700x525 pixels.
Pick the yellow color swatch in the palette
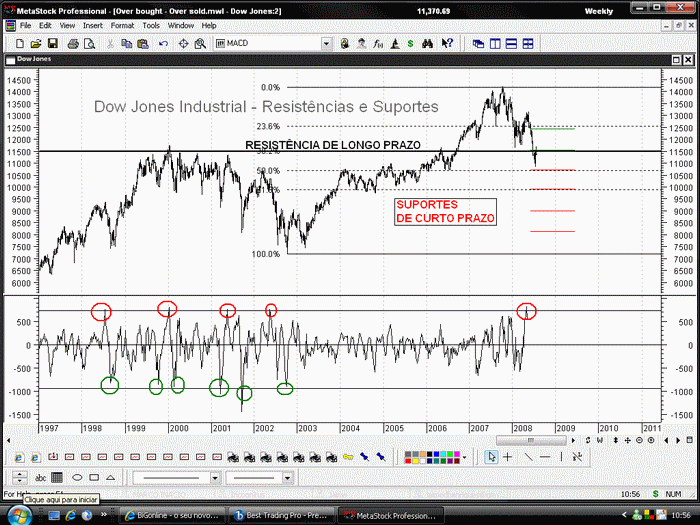point(415,461)
